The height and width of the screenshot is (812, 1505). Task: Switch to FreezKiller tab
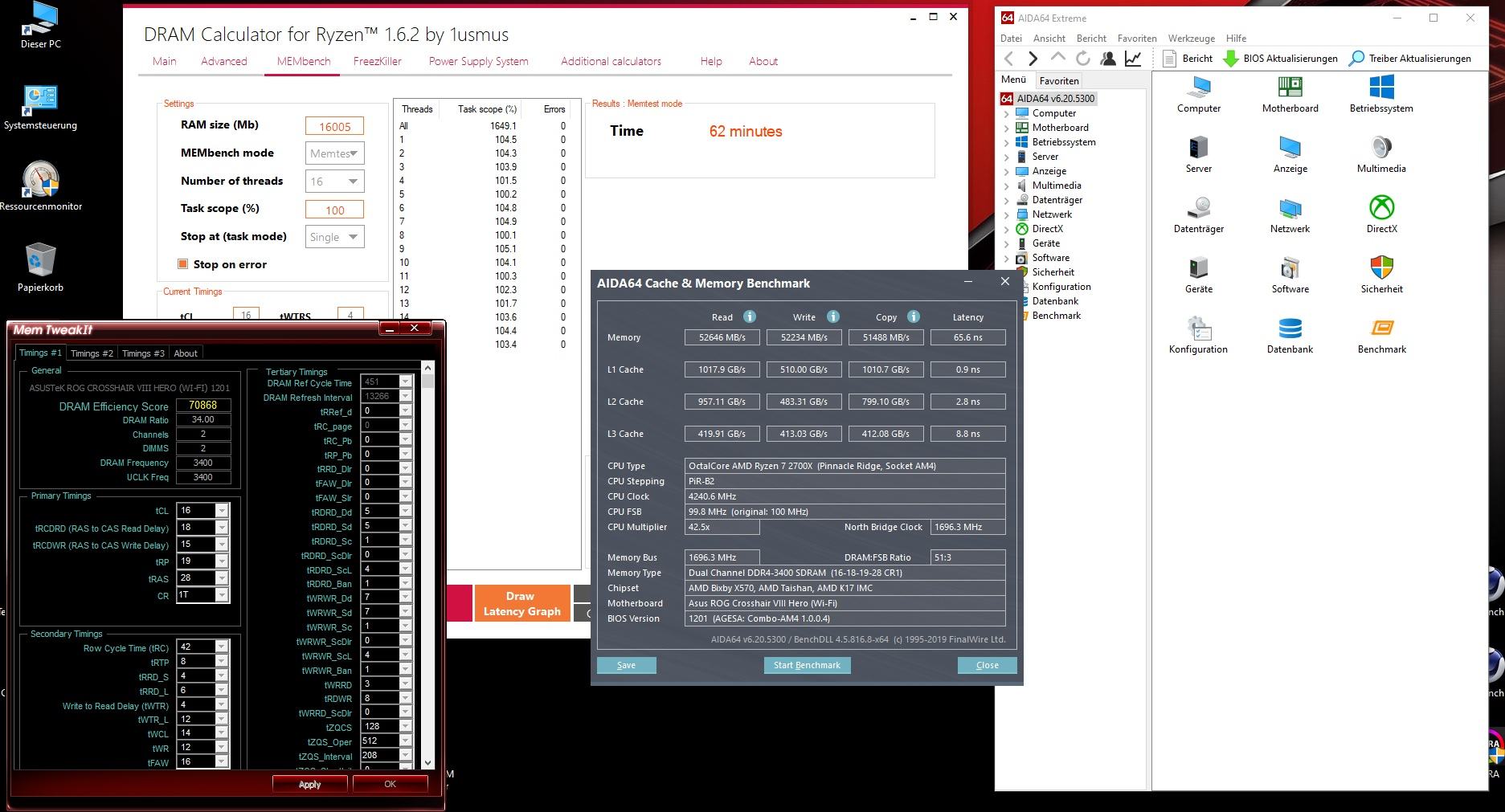[x=377, y=61]
